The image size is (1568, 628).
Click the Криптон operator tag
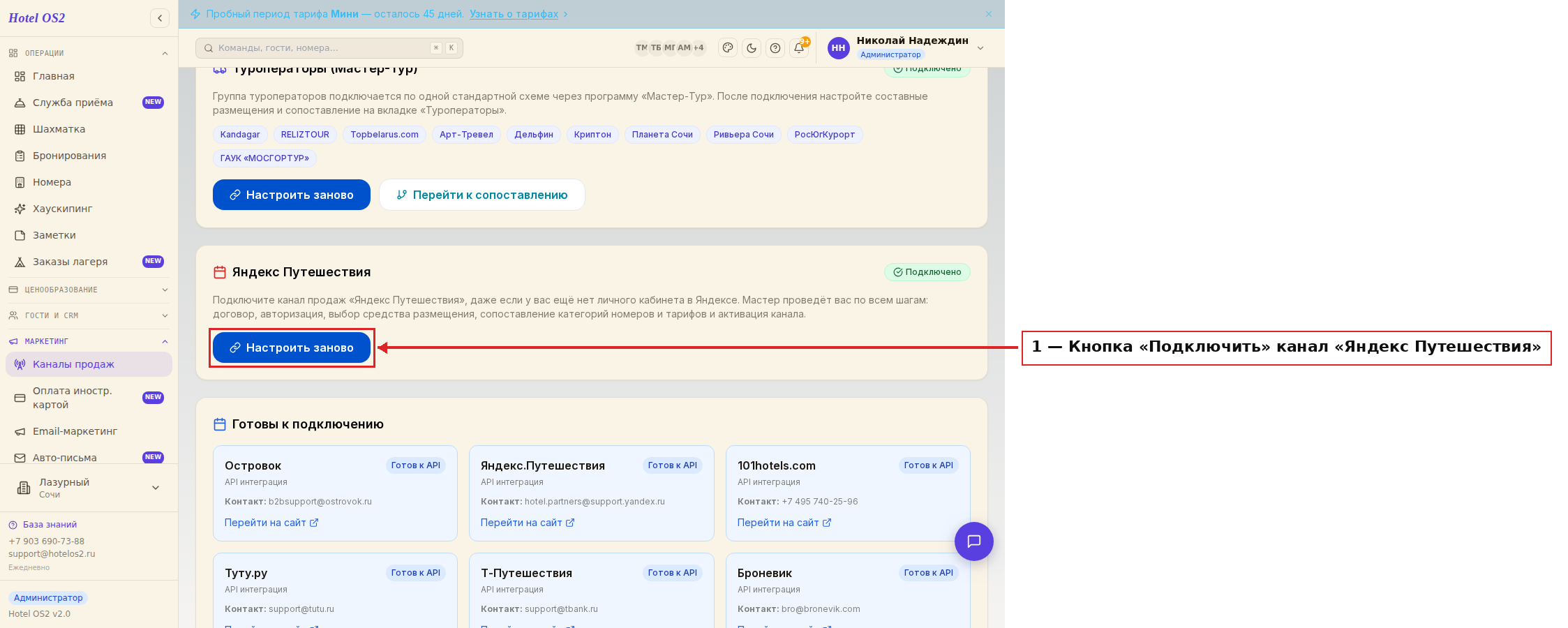(x=592, y=135)
